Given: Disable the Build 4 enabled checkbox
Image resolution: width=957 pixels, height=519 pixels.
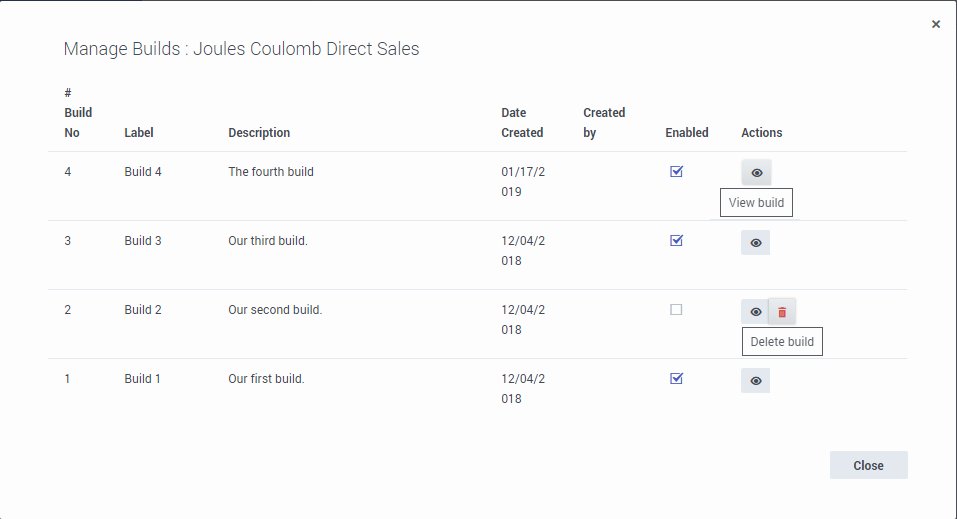Looking at the screenshot, I should [676, 171].
